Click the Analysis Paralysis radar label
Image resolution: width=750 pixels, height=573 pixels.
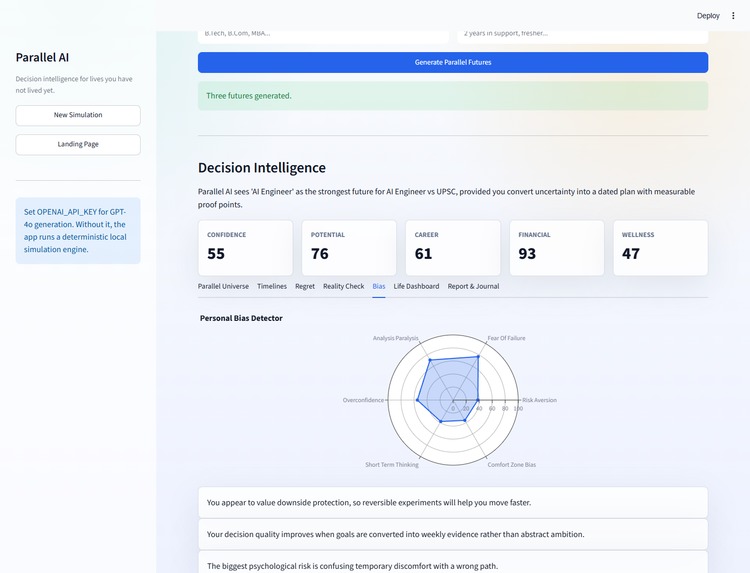coord(396,338)
